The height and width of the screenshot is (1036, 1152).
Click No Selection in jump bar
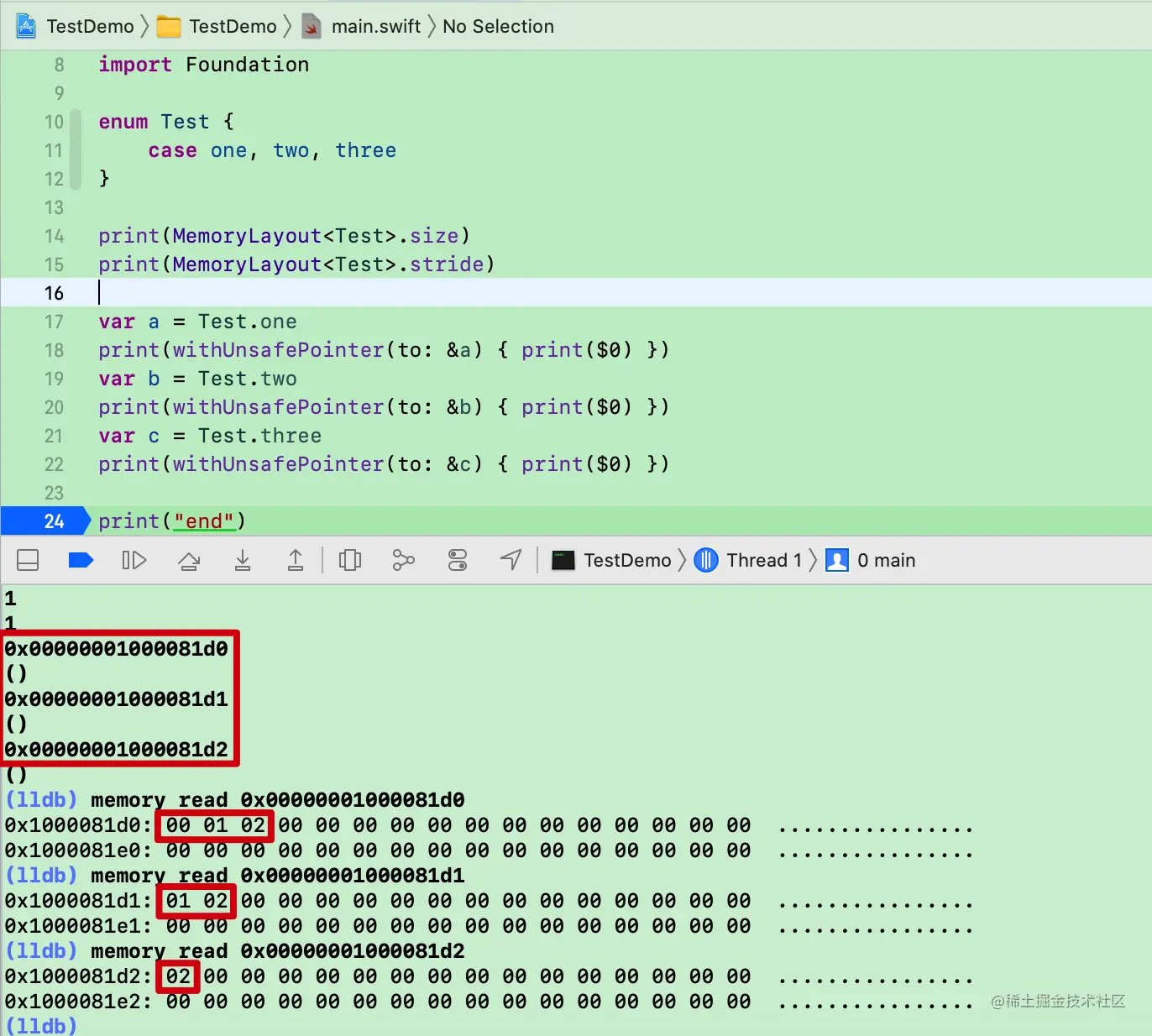pyautogui.click(x=498, y=27)
